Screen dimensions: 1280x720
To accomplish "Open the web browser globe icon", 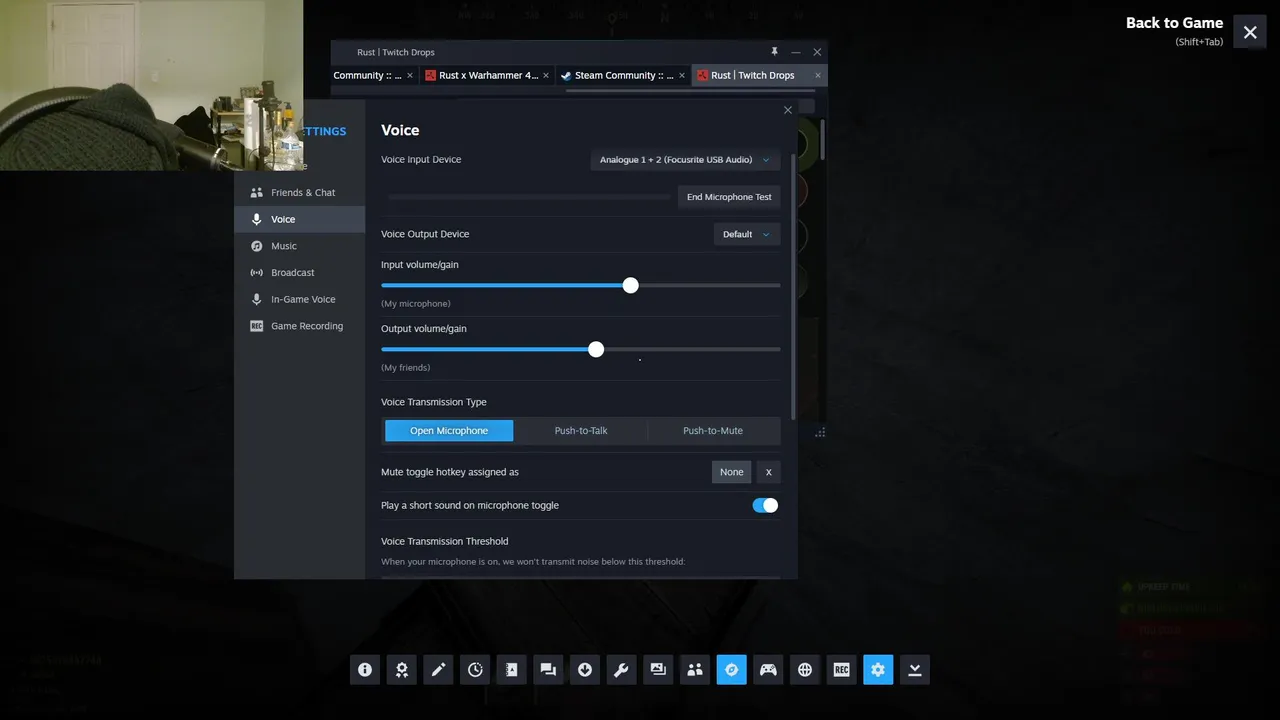I will pyautogui.click(x=805, y=670).
